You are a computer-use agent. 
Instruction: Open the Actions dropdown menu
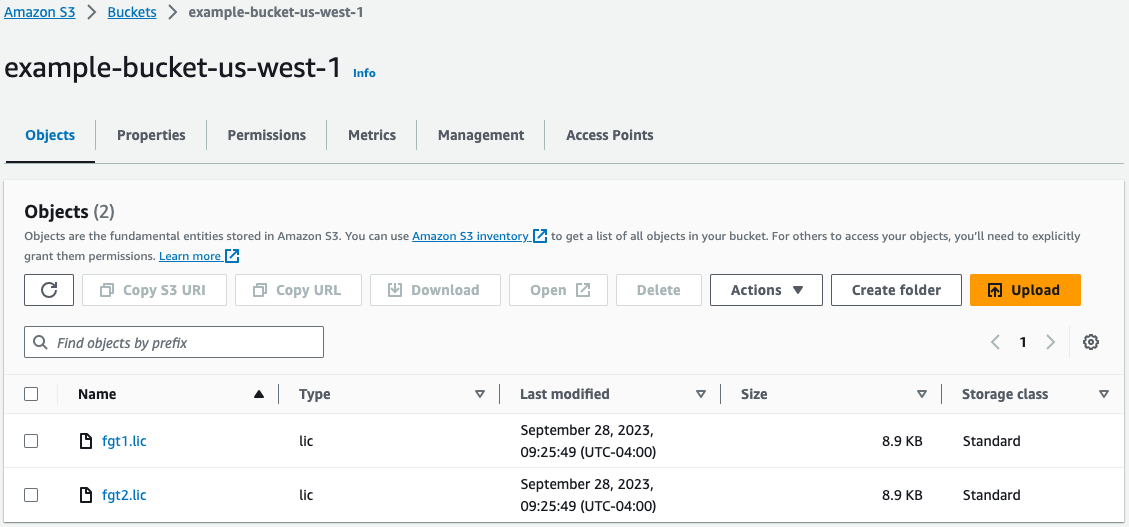(766, 290)
